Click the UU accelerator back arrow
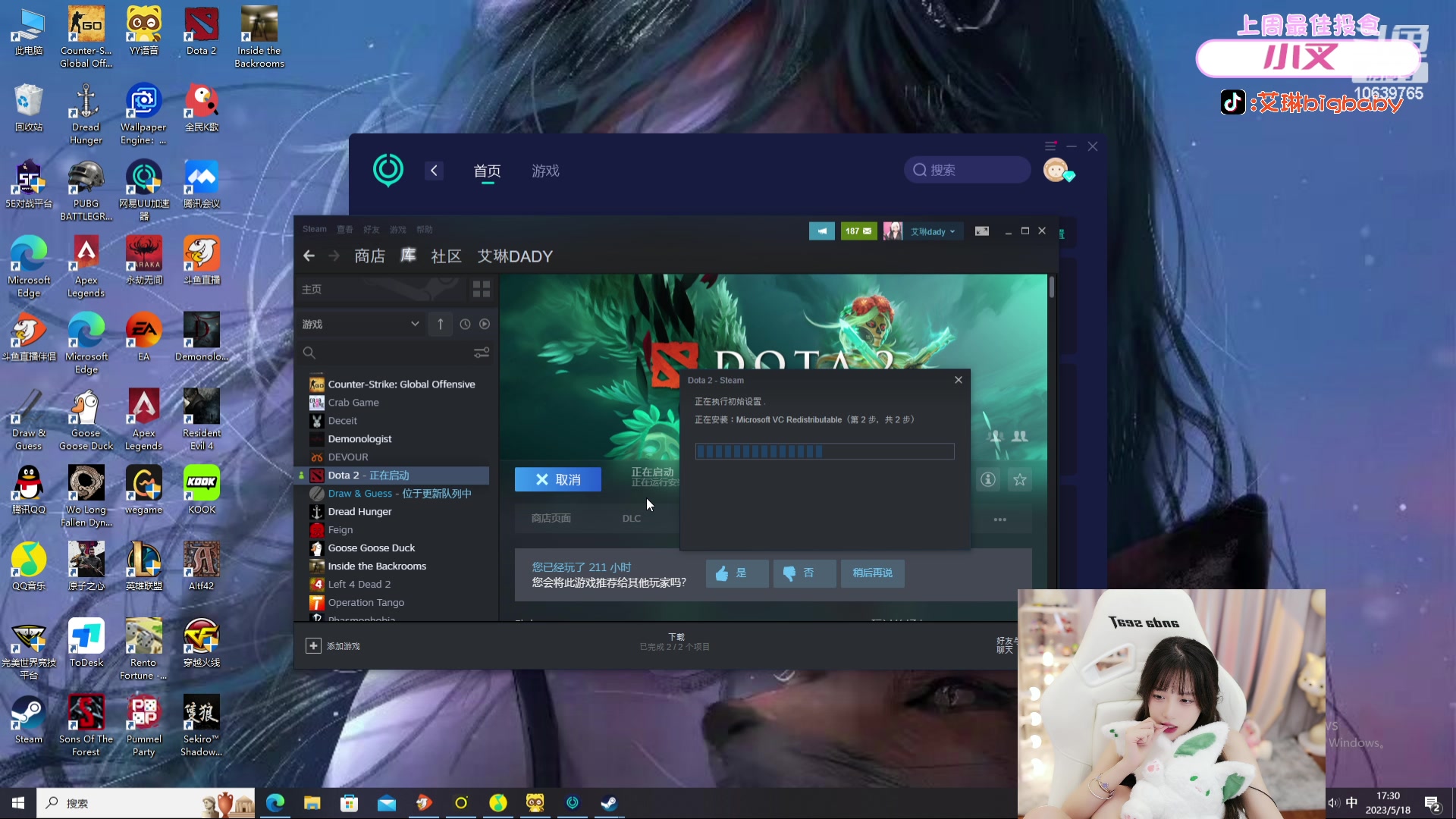Viewport: 1456px width, 819px height. click(x=434, y=171)
